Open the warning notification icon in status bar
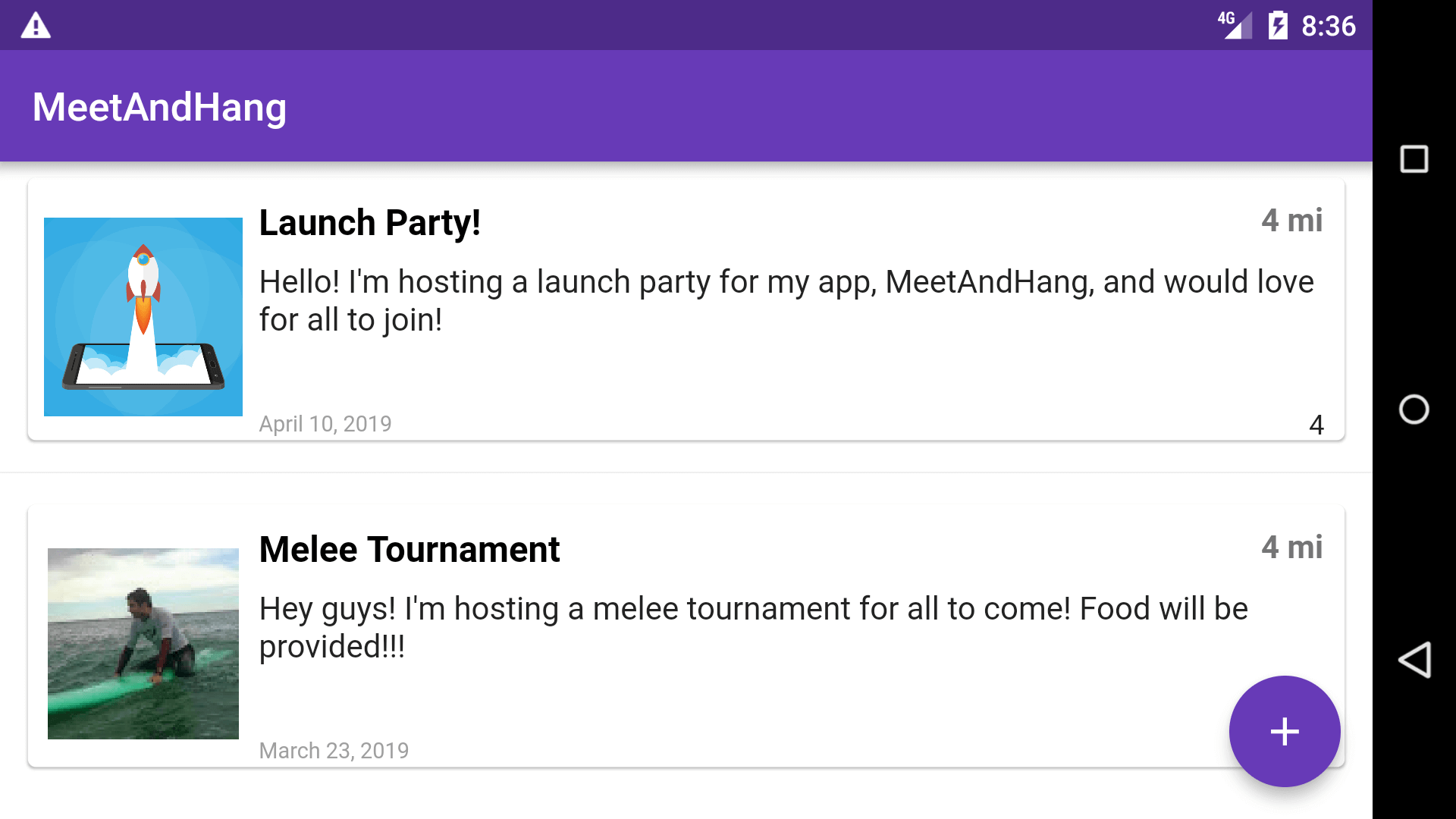This screenshot has width=1456, height=819. point(36,25)
